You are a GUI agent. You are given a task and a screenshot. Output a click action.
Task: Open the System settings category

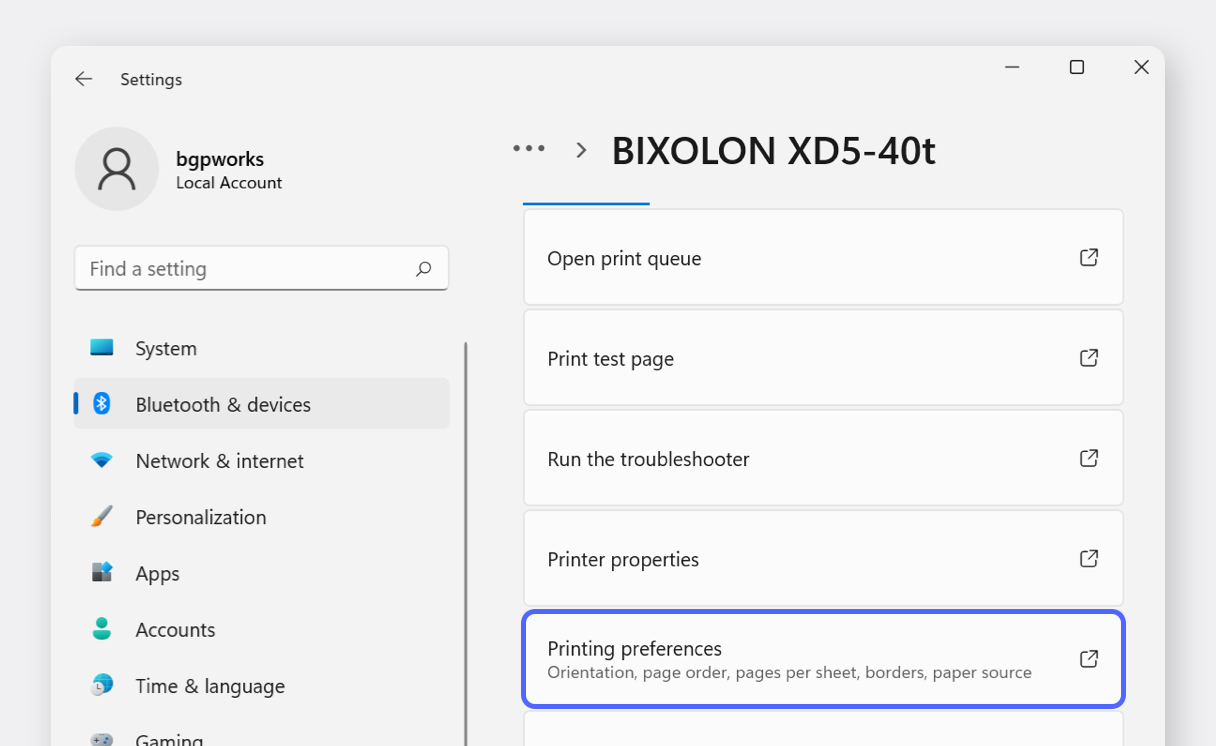pyautogui.click(x=166, y=348)
